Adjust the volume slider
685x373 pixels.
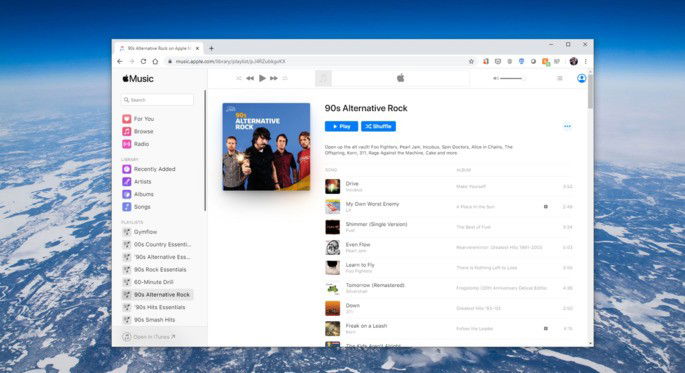tap(511, 78)
